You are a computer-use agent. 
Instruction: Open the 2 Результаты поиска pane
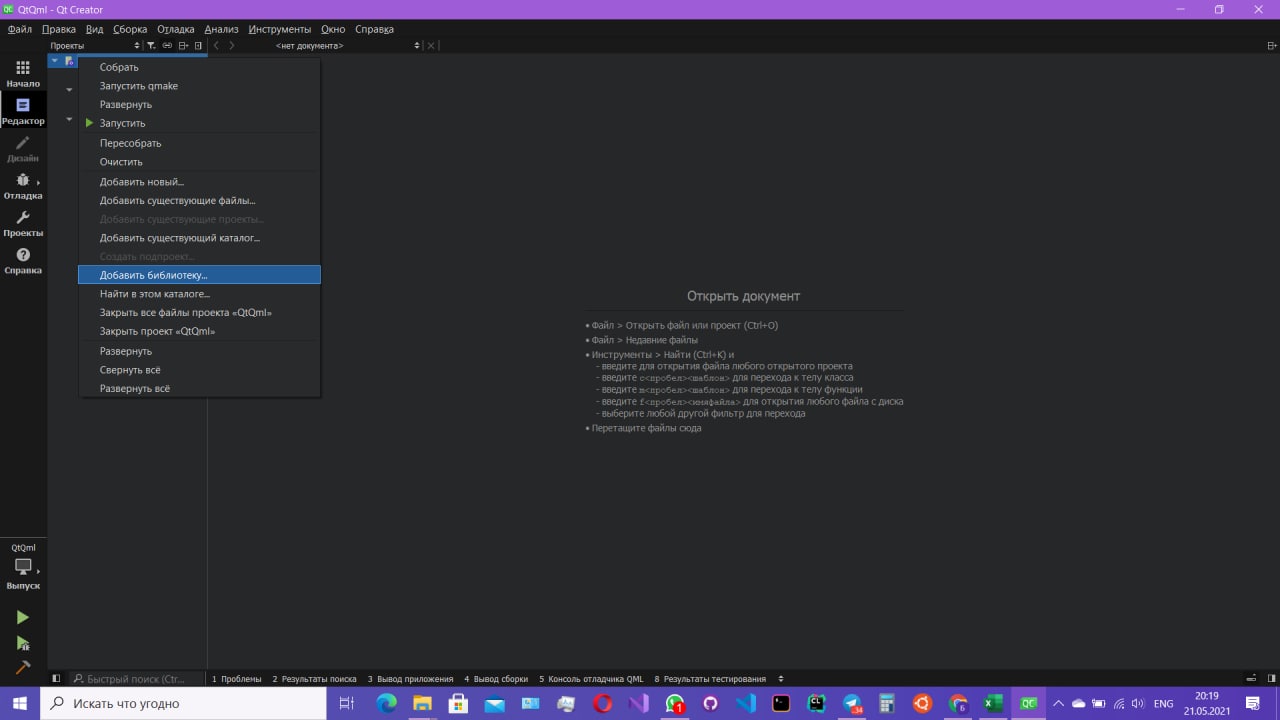314,679
